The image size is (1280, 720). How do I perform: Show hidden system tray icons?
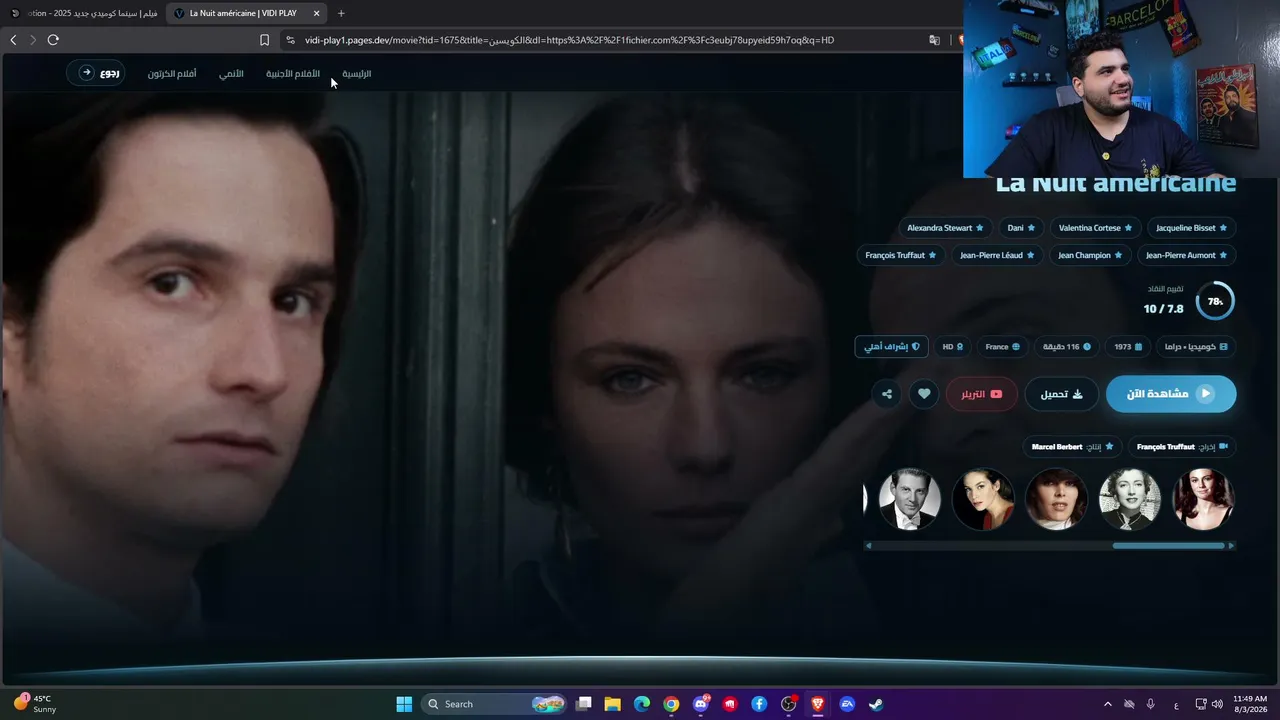pyautogui.click(x=1107, y=704)
